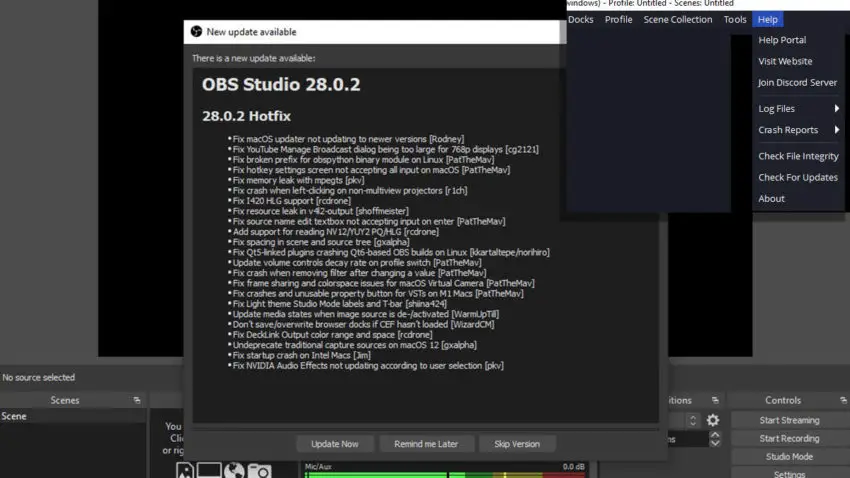Click the camera screenshot source icon
The image size is (850, 478).
point(260,470)
